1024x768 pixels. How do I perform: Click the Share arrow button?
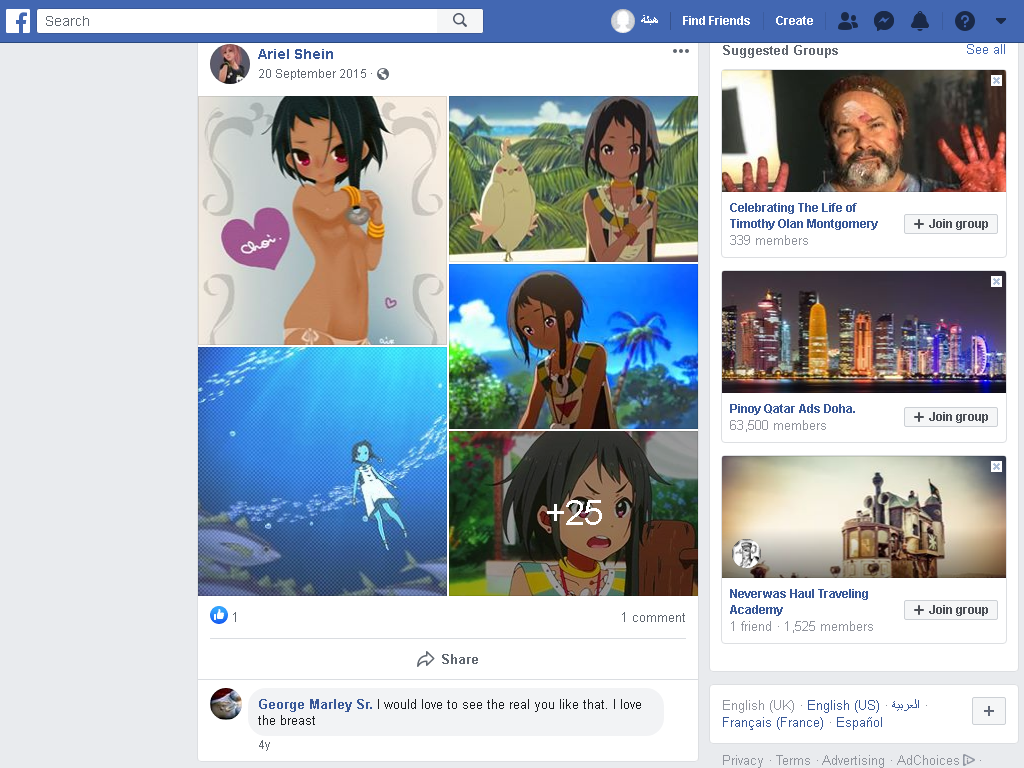pos(447,659)
